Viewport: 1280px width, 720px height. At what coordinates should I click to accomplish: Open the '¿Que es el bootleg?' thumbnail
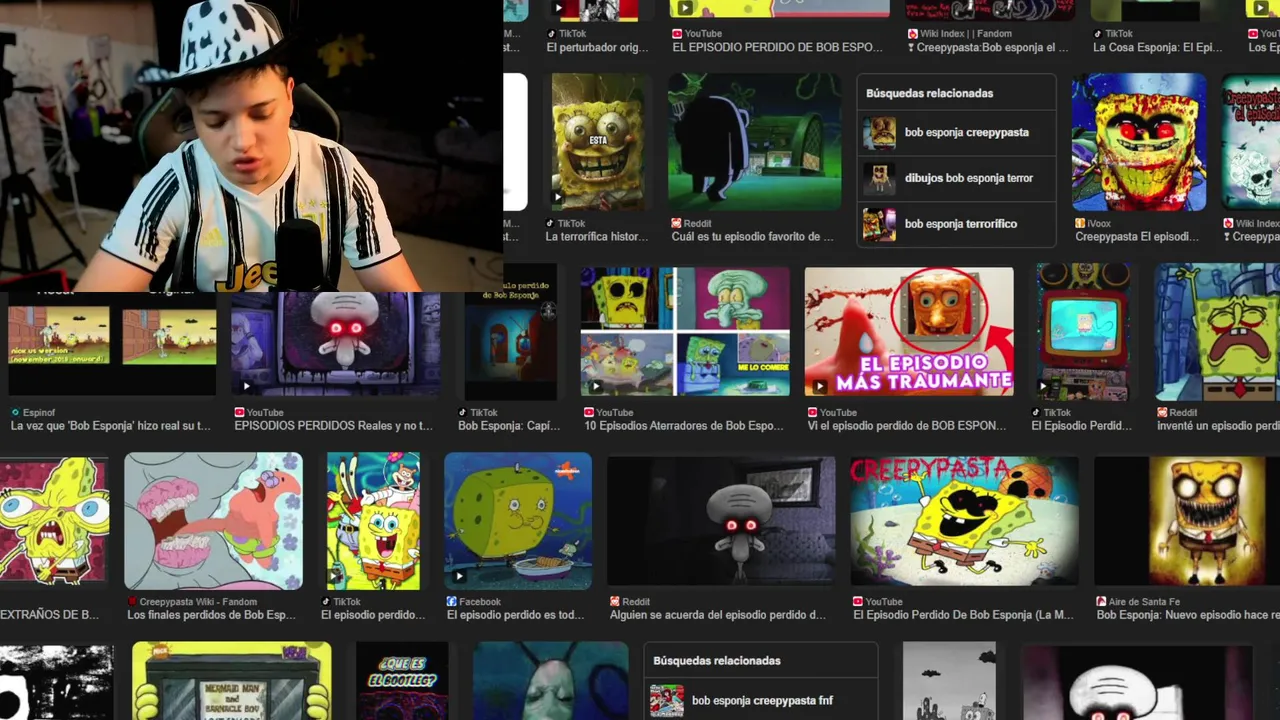pos(402,681)
